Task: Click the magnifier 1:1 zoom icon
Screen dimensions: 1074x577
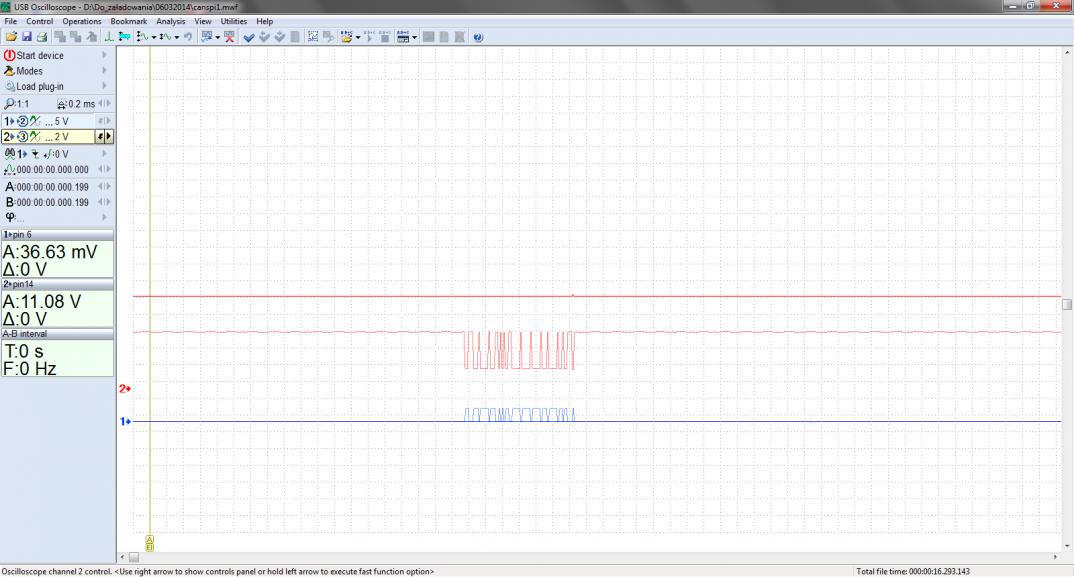Action: coord(9,104)
